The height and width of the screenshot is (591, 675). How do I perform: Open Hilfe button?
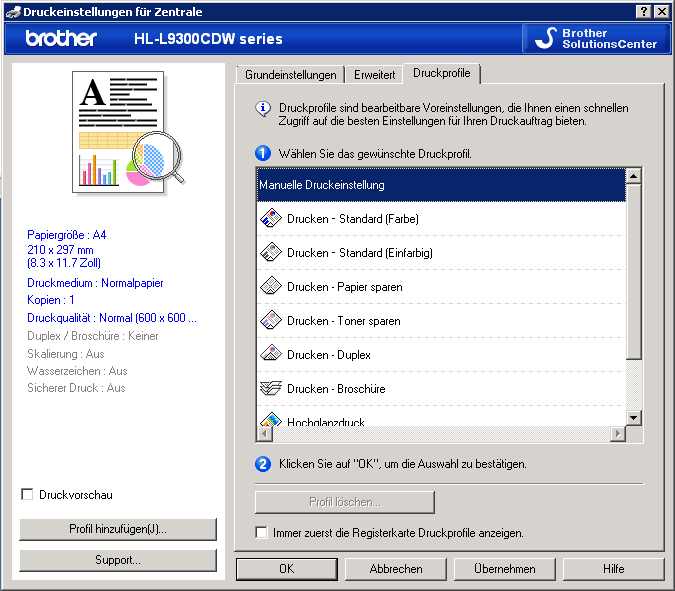(x=613, y=569)
